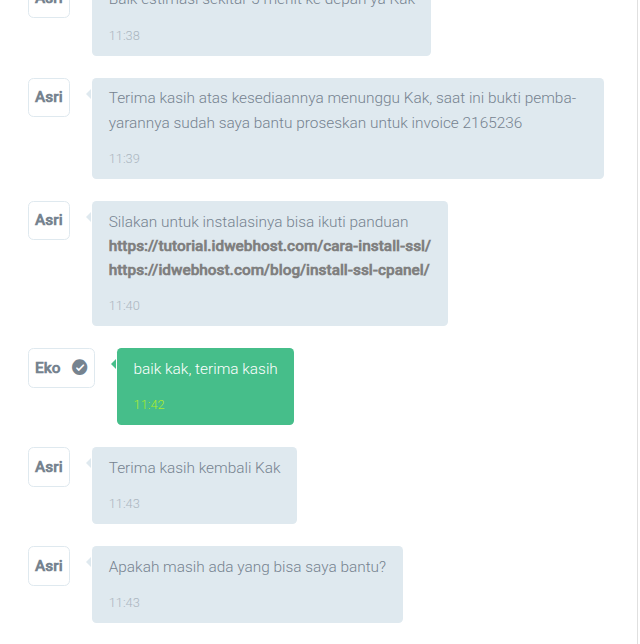Click the Asri badge beside the panduan links
Image resolution: width=640 pixels, height=644 pixels.
(x=49, y=220)
